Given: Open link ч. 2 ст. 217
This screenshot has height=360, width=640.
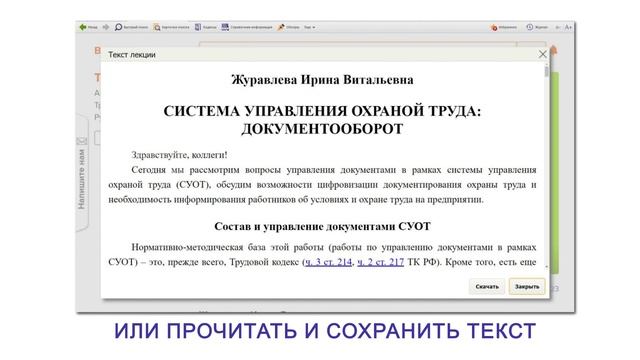Looking at the screenshot, I should [380, 262].
